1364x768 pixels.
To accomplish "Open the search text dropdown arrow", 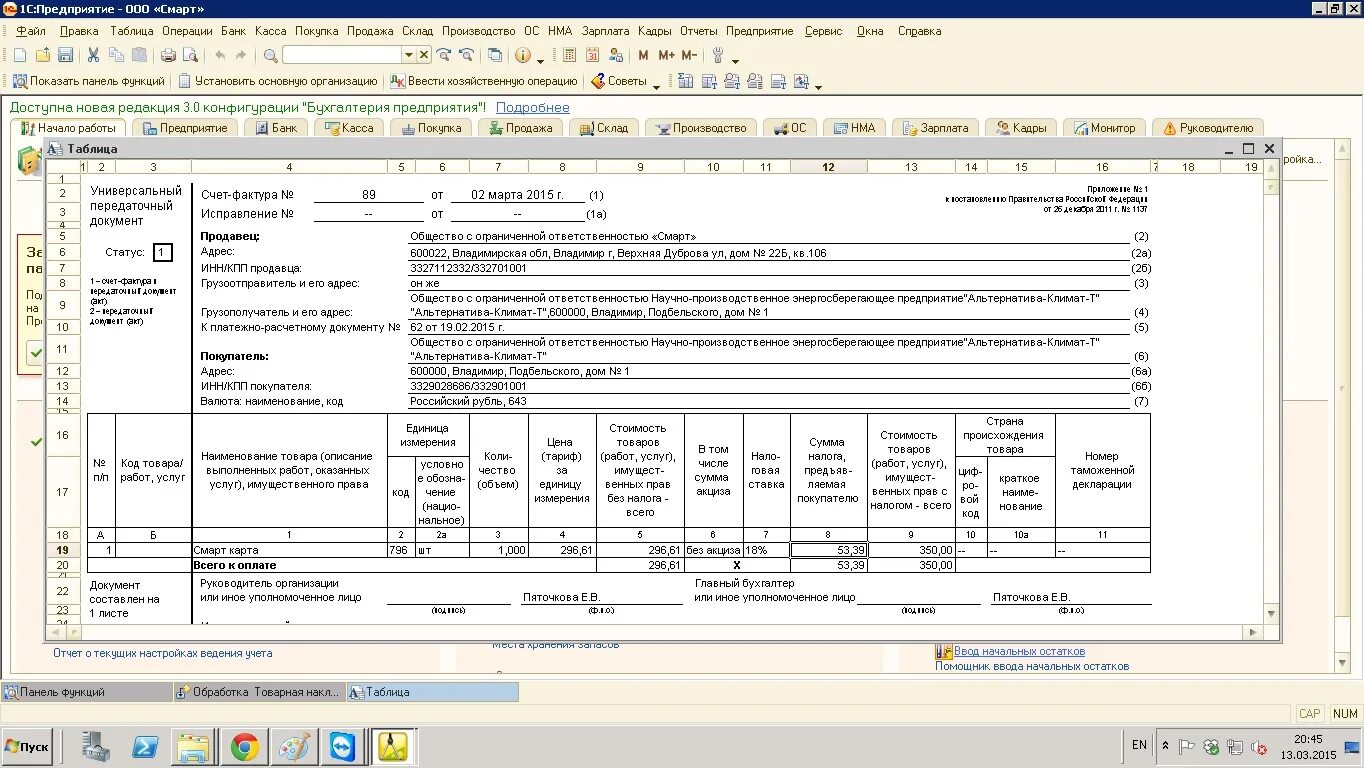I will [x=408, y=55].
